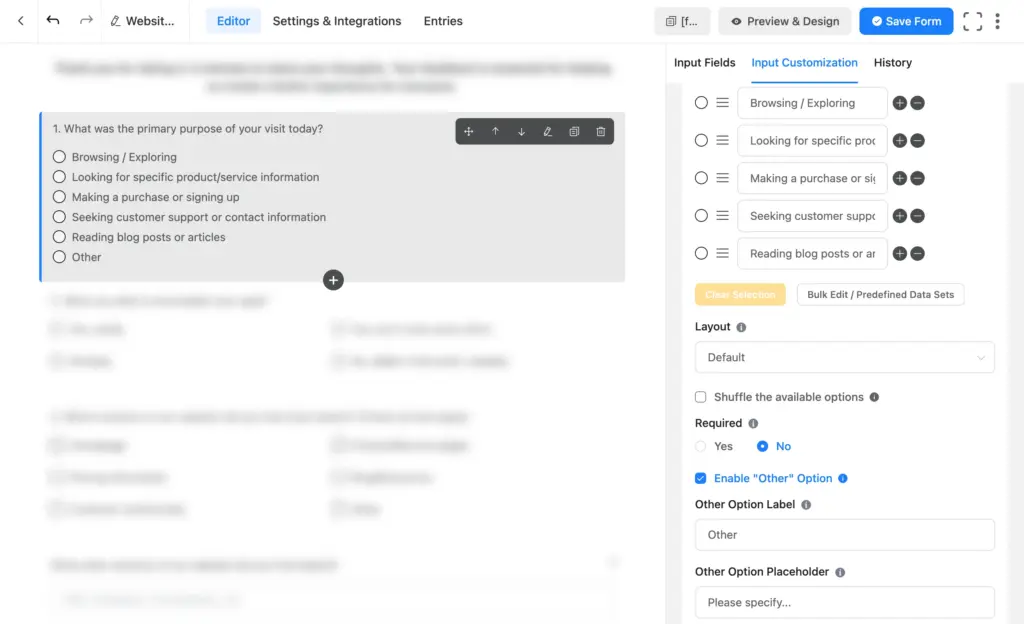This screenshot has width=1024, height=624.
Task: Grab the reorder handle for Reading blog posts
Action: tap(722, 253)
